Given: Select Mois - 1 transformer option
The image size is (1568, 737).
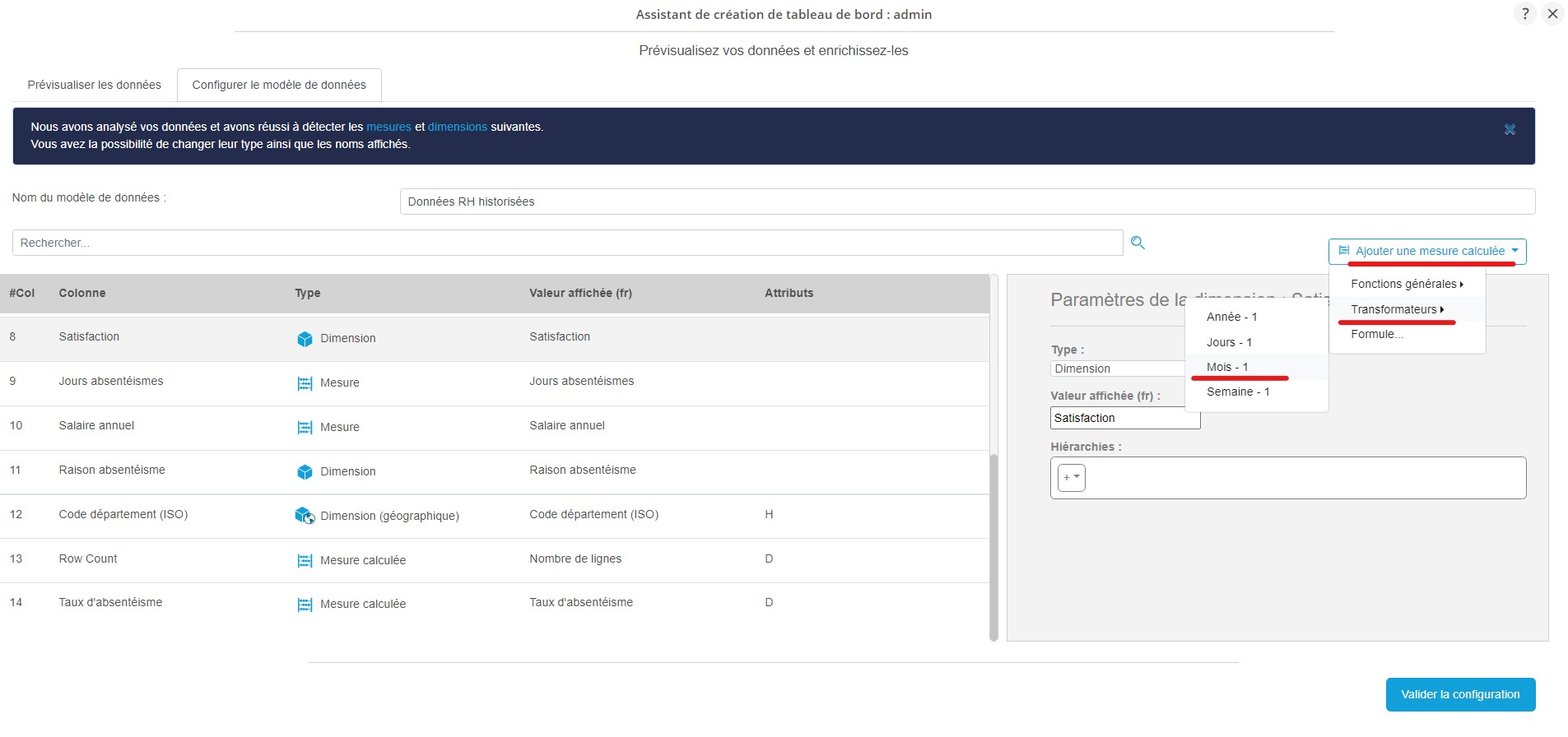Looking at the screenshot, I should tap(1227, 367).
